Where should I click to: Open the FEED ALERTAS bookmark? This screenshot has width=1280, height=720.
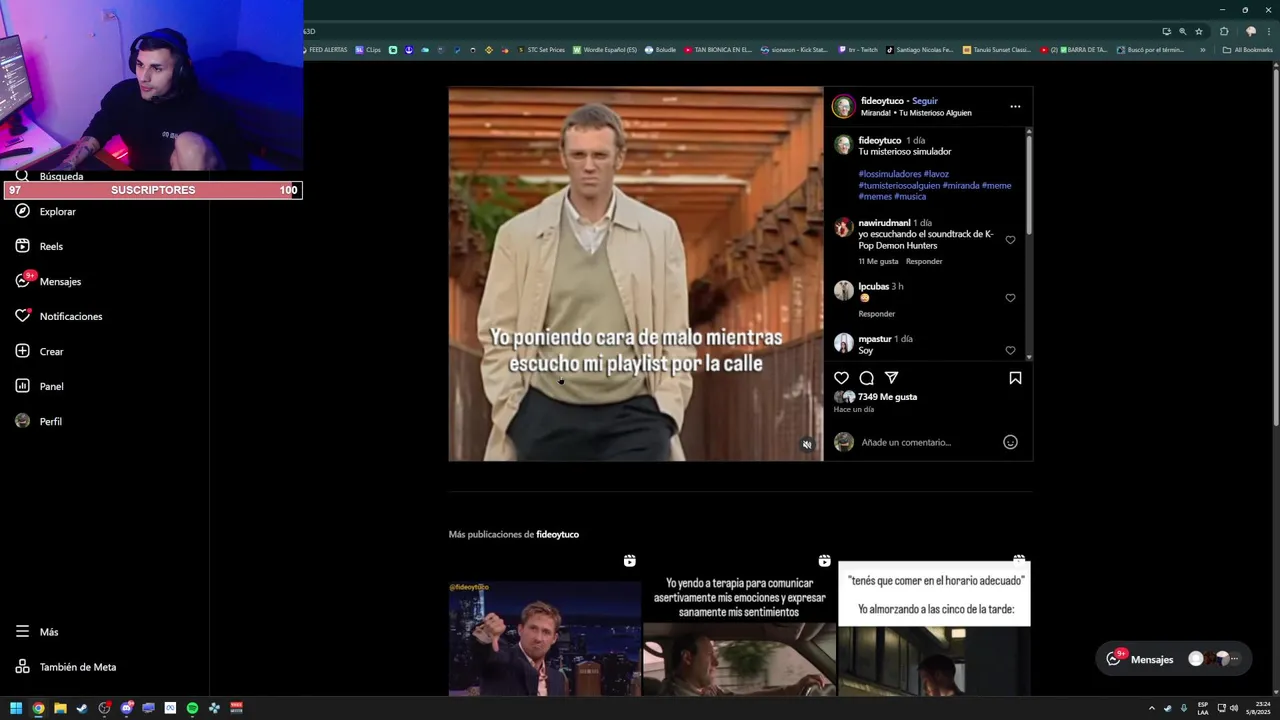click(325, 49)
